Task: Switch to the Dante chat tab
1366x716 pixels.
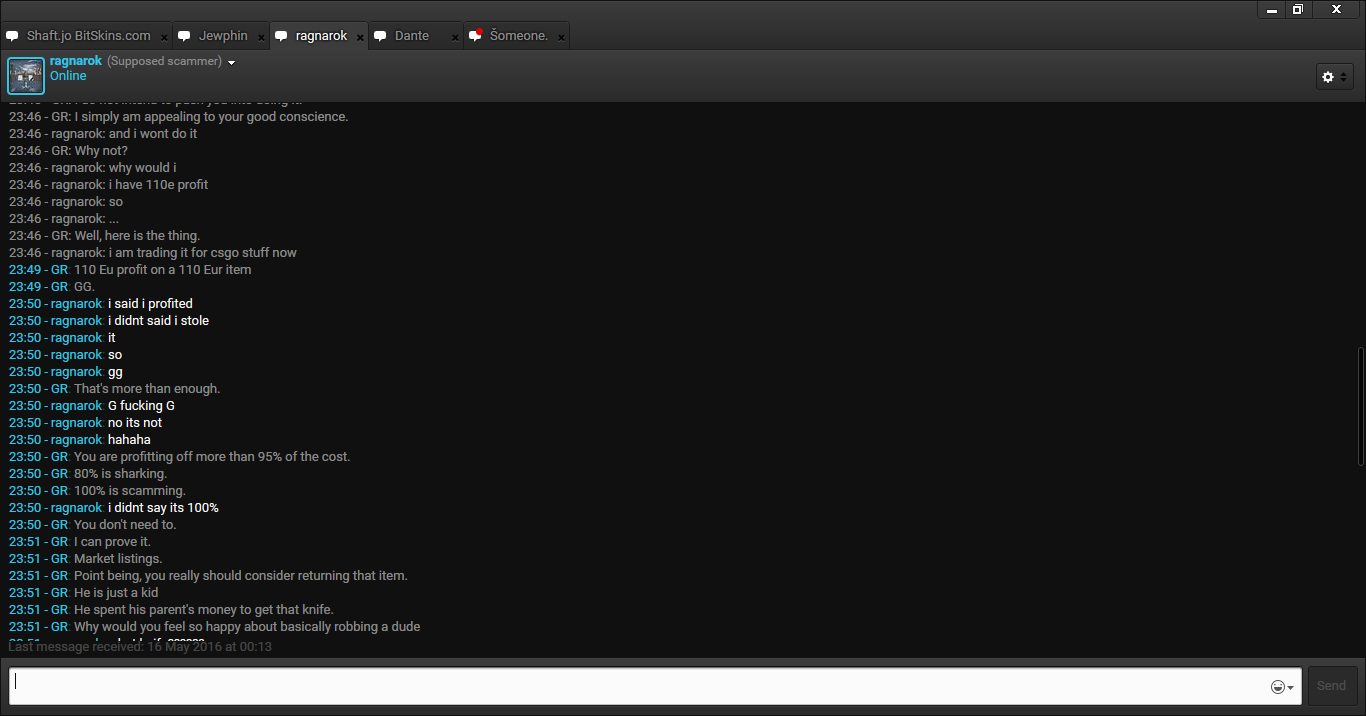Action: [412, 36]
